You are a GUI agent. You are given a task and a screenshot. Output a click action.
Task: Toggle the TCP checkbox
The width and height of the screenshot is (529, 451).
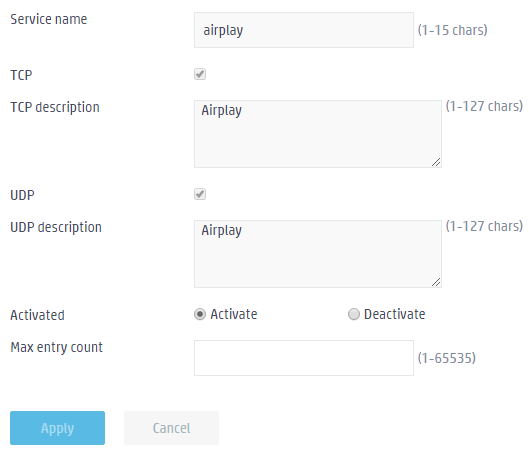click(x=200, y=74)
